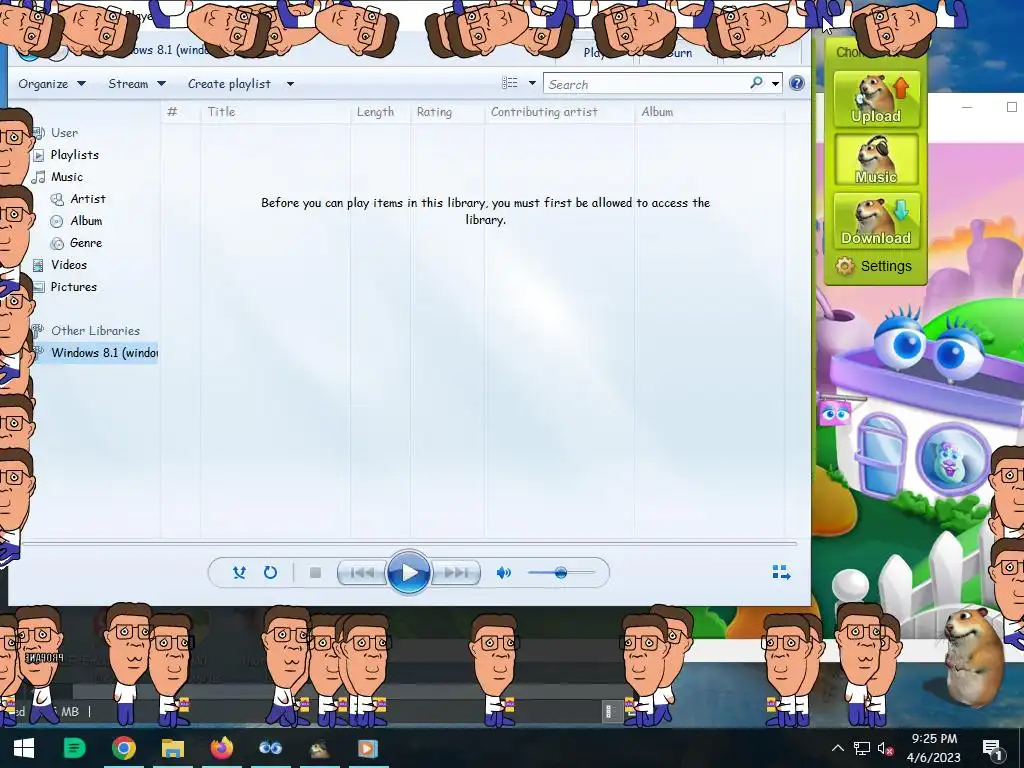Switch to Now Playing view
The width and height of the screenshot is (1024, 768).
coord(781,573)
